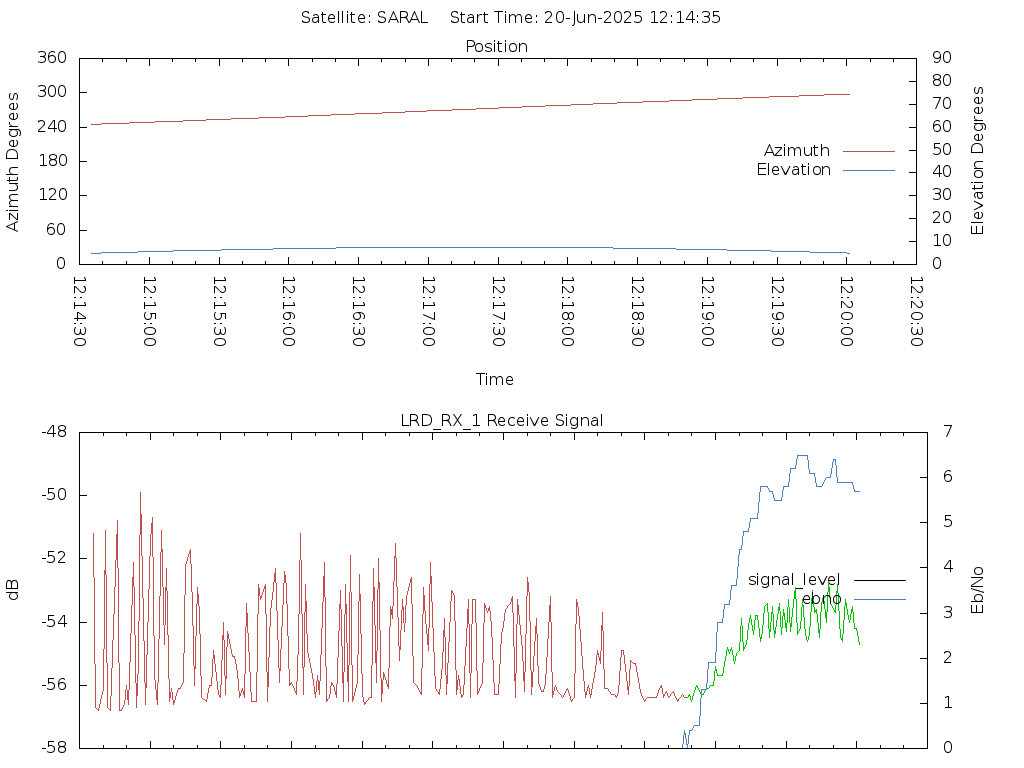
Task: Click the 'signal_level' legend entry text
Action: tap(793, 580)
